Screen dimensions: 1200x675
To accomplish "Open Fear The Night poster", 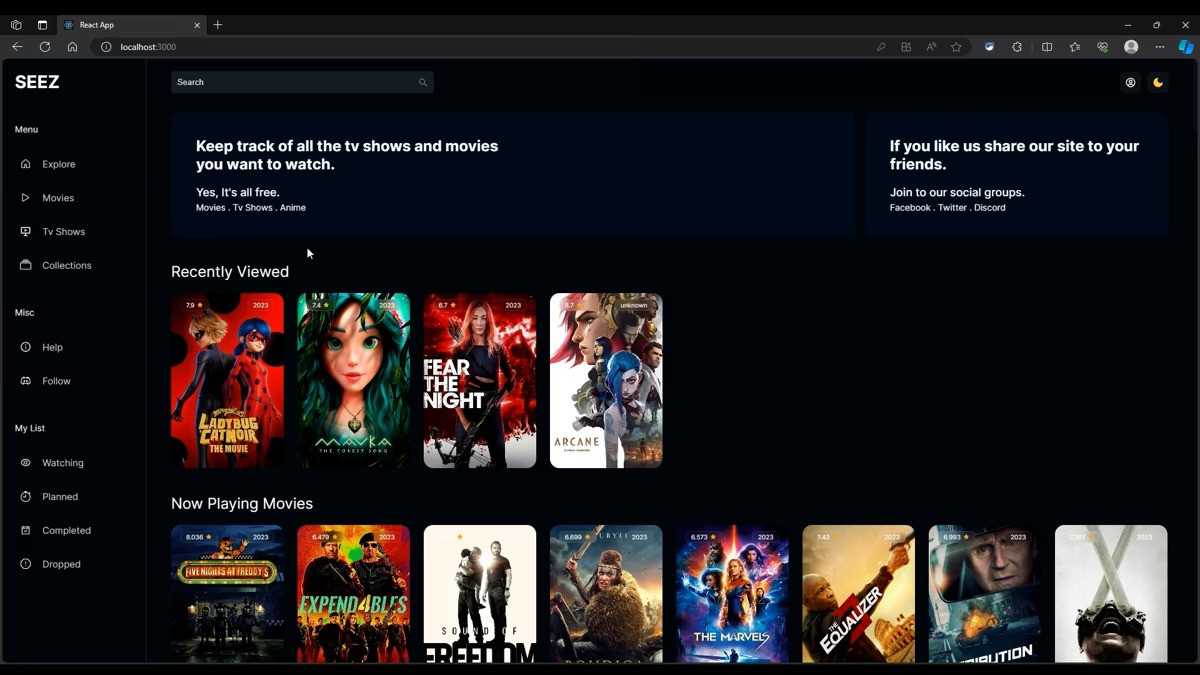I will (480, 380).
